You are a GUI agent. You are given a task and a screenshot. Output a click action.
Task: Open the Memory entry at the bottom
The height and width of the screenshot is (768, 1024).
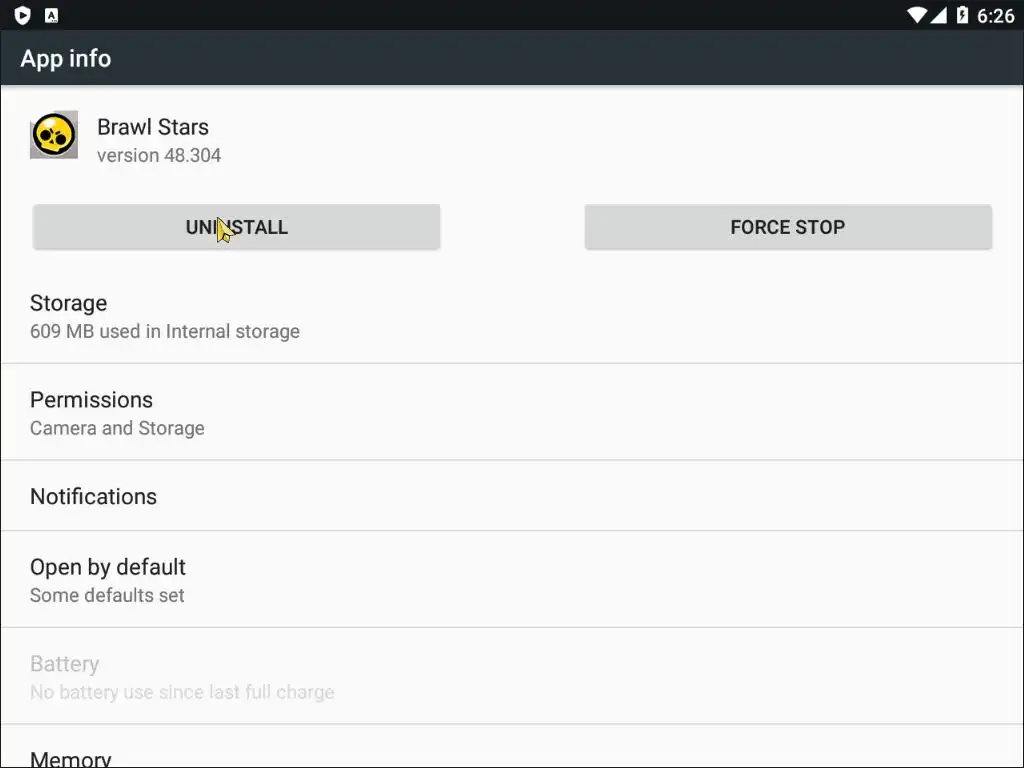pyautogui.click(x=70, y=758)
